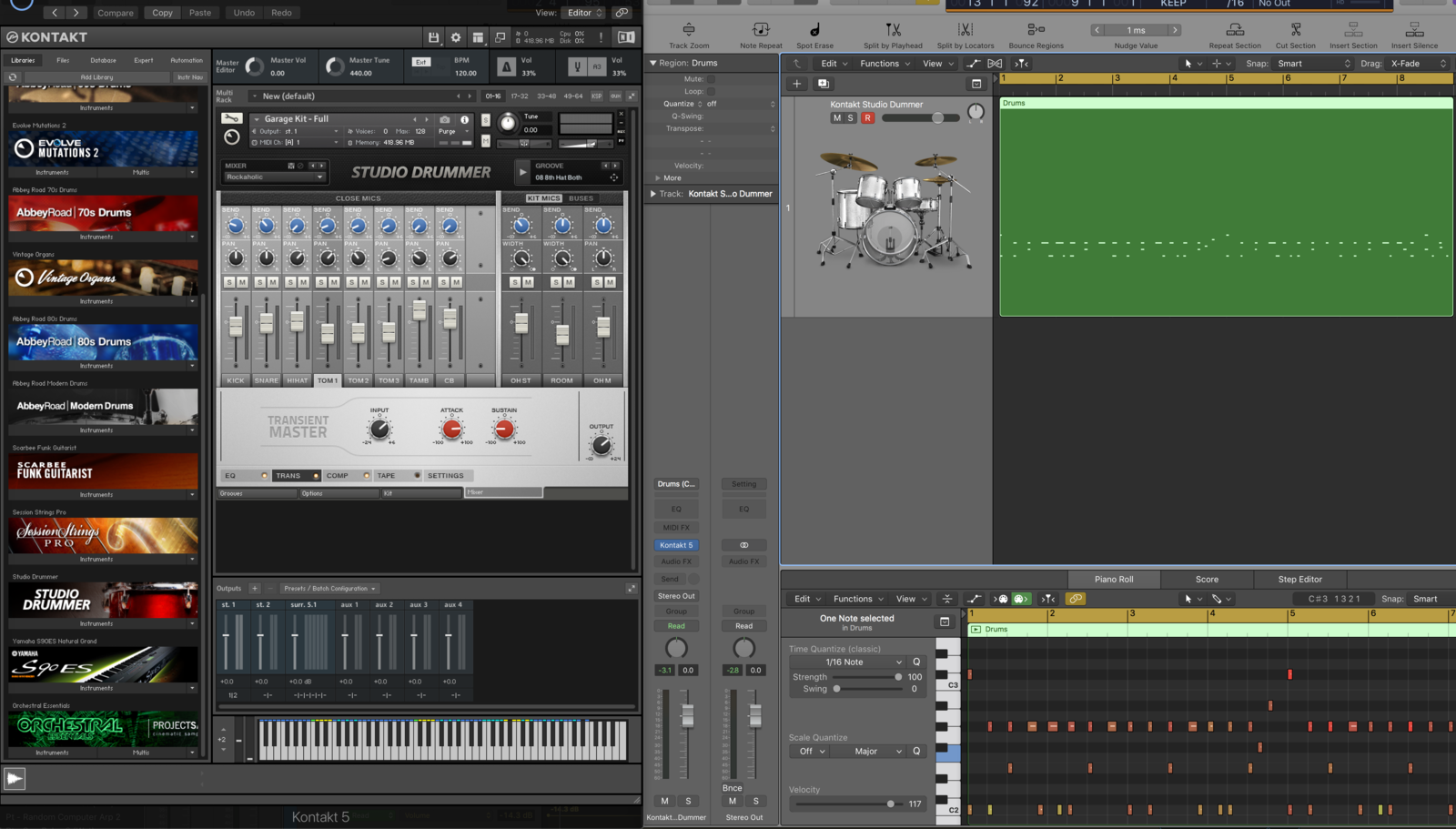Click the instrument snapshot camera icon
Screen dimensions: 1456x829
tap(445, 119)
